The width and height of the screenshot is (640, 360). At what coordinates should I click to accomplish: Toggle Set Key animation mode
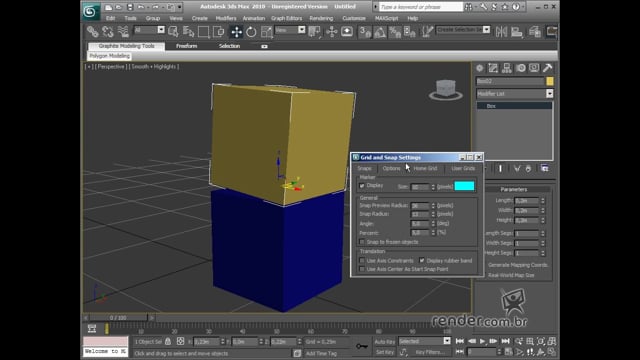click(x=384, y=352)
